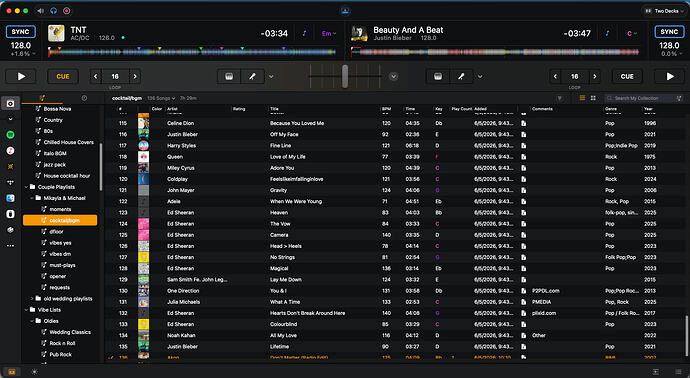
Task: Open the dice automix source icon
Action: (11, 230)
